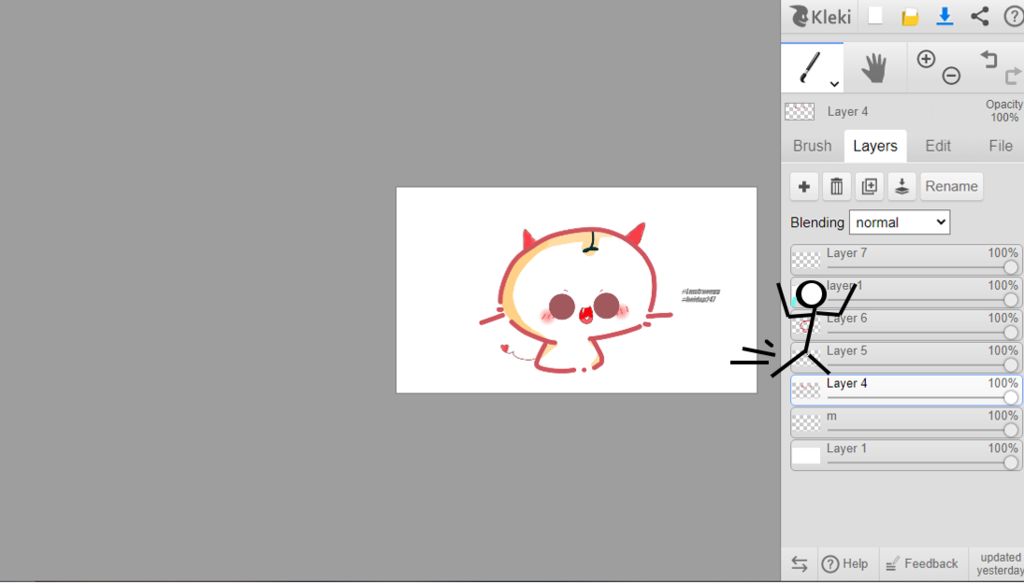Click the Layer 7 thumbnail
1024x584 pixels.
[806, 260]
